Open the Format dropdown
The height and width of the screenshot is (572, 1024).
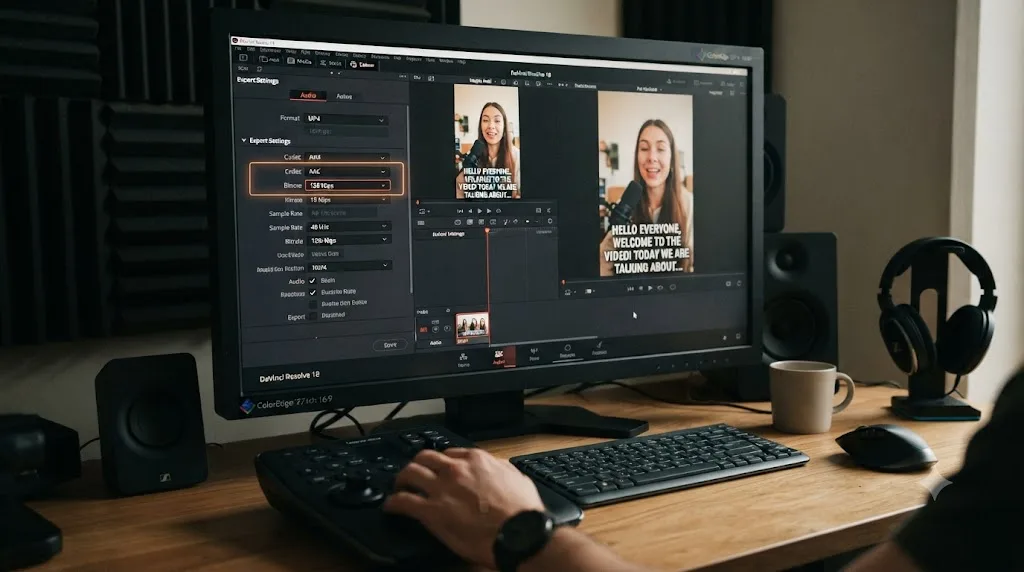(x=347, y=119)
